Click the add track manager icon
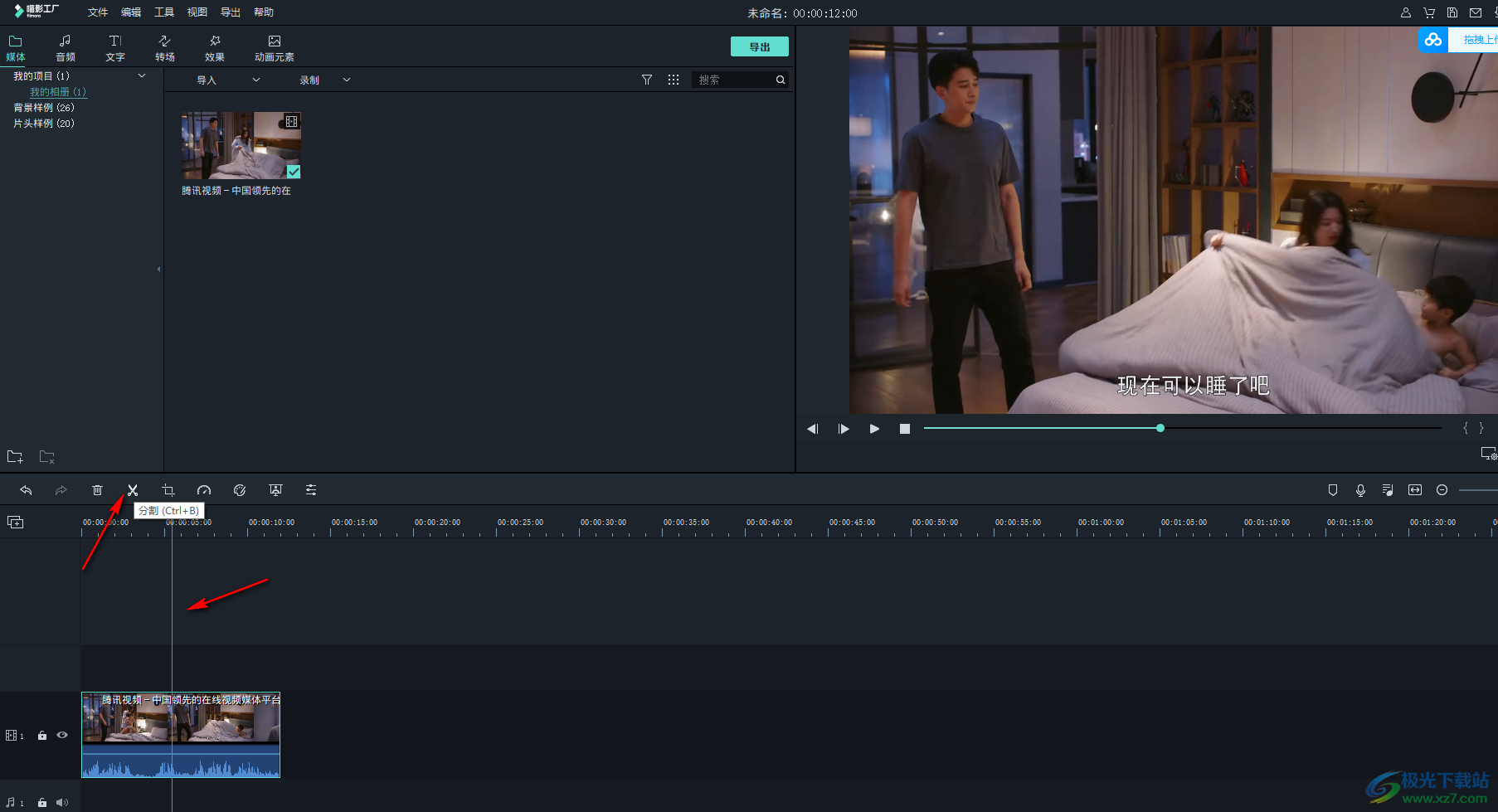The height and width of the screenshot is (812, 1498). 15,522
